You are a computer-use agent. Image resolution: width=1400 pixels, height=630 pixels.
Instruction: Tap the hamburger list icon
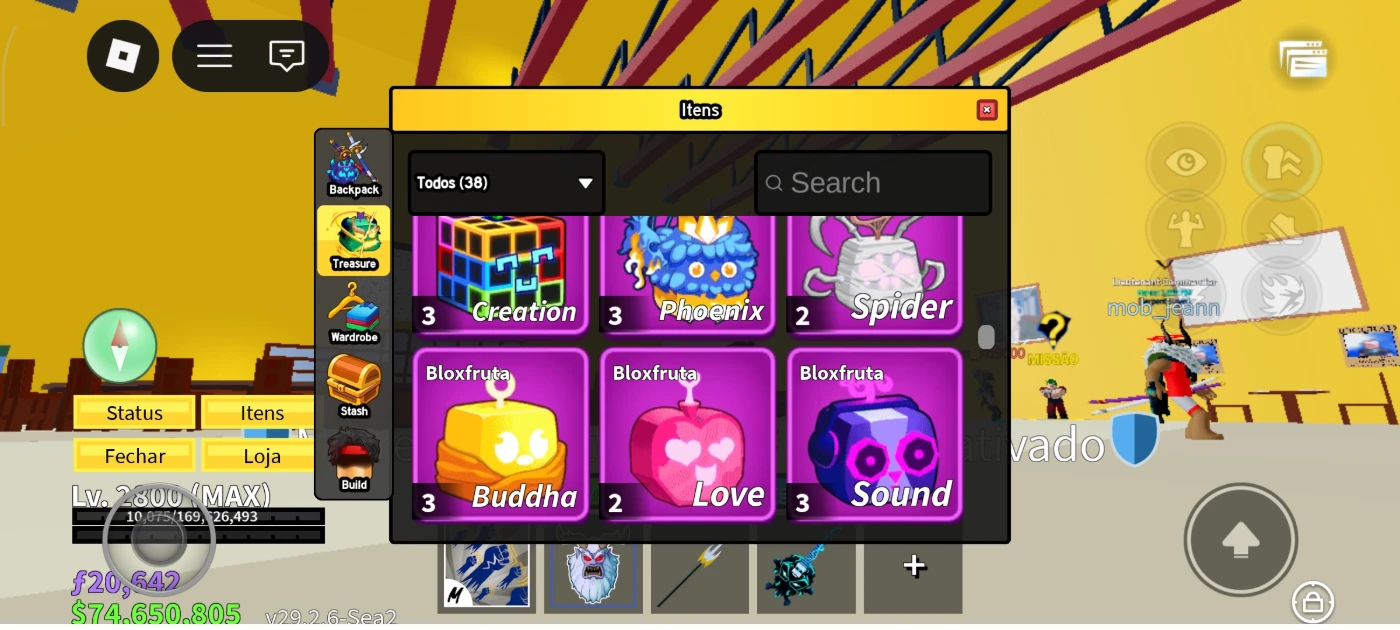(x=214, y=56)
